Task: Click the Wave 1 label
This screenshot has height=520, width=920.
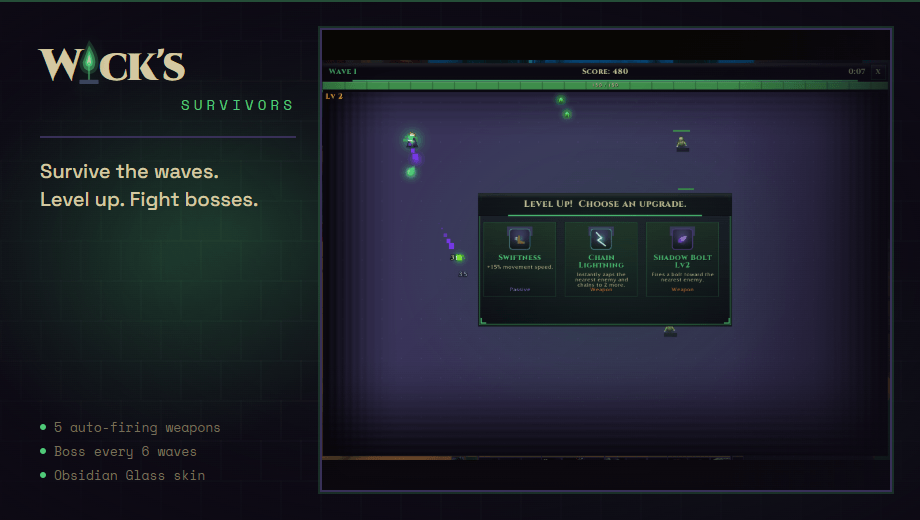Action: (343, 72)
